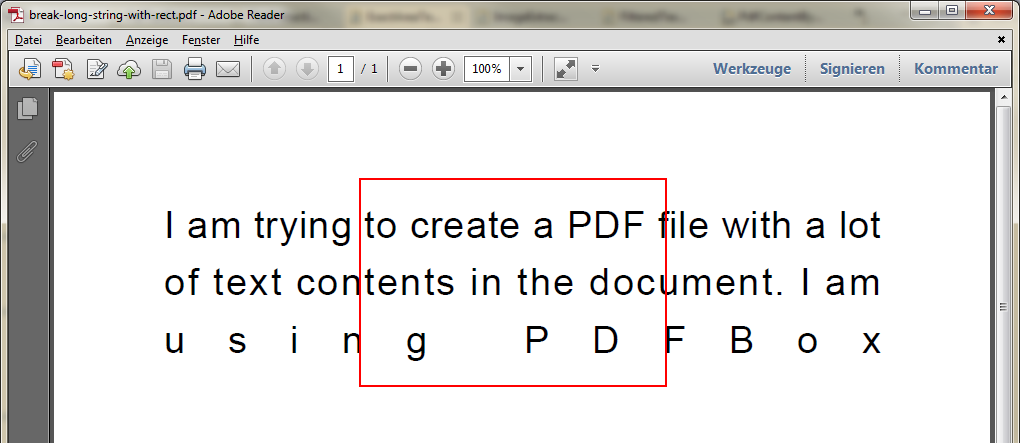Close the document with menu bar X
1020x443 pixels.
click(x=1001, y=40)
